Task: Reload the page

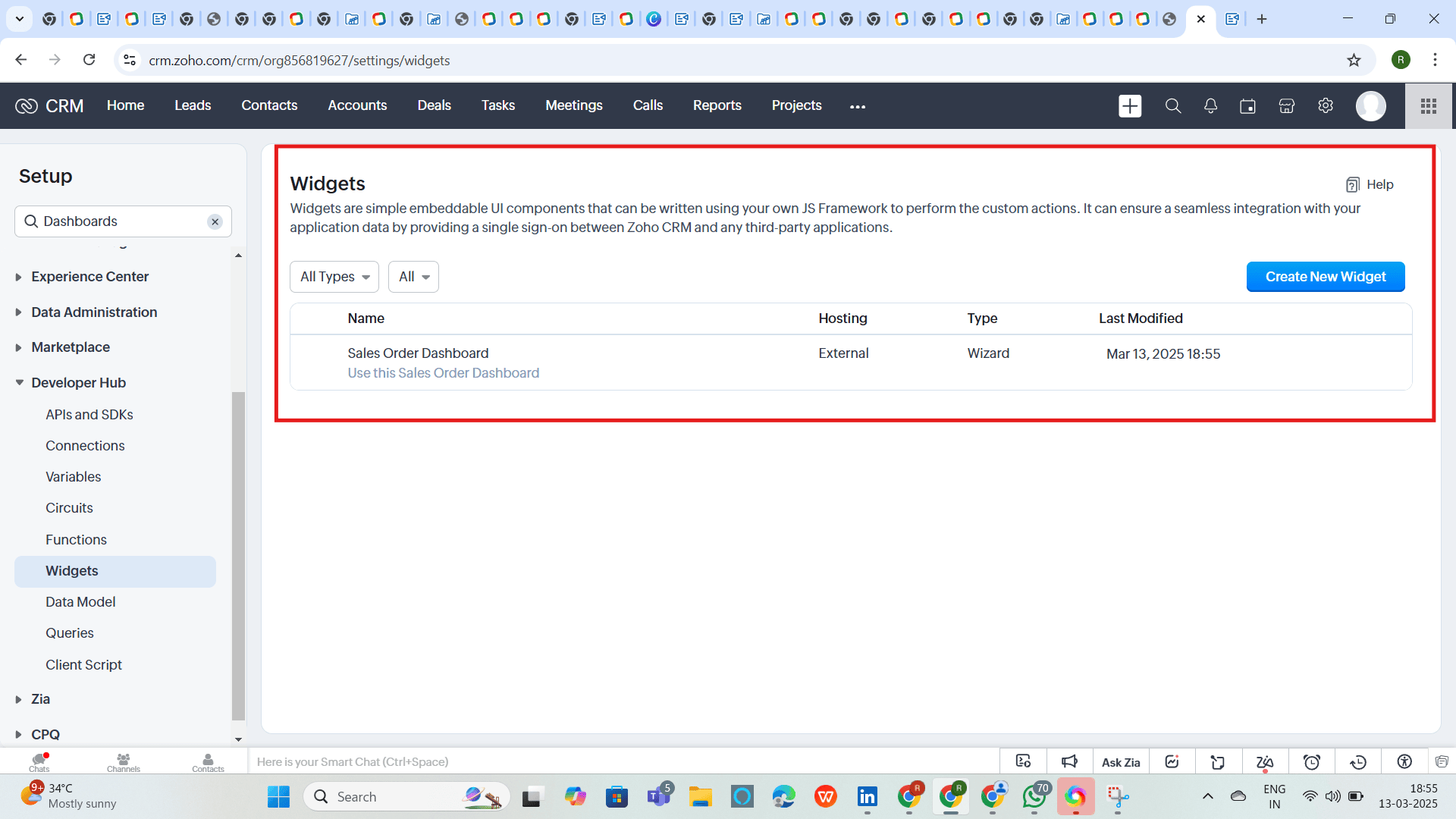Action: (89, 60)
